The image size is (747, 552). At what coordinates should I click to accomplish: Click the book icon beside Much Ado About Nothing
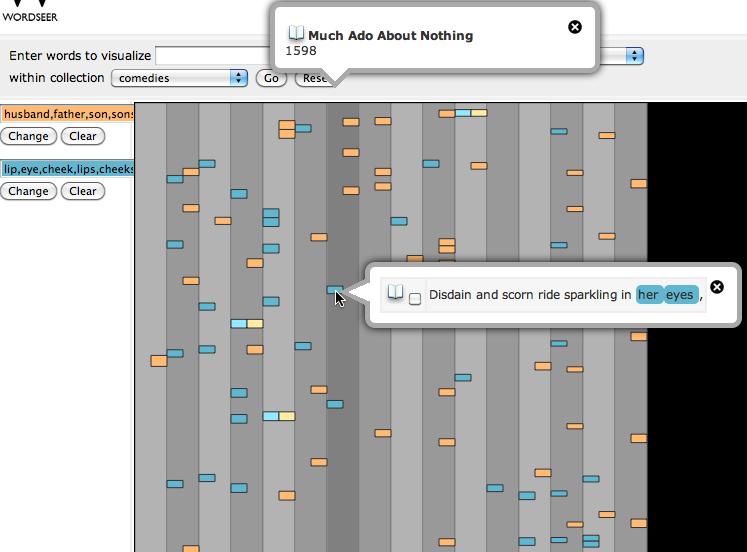pyautogui.click(x=296, y=33)
